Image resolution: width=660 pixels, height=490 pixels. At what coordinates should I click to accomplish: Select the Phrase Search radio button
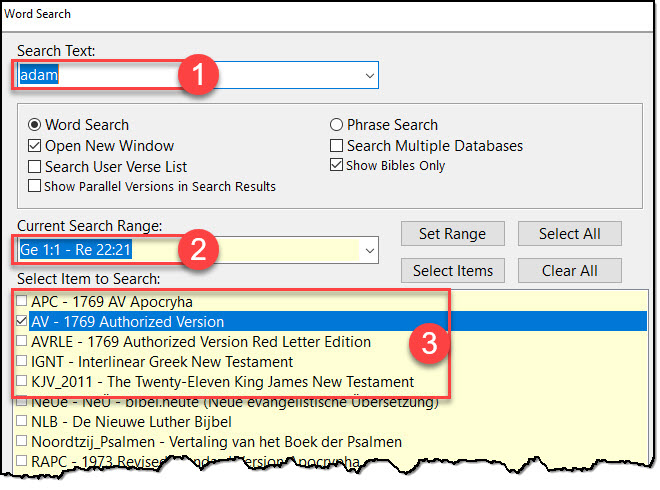[x=336, y=125]
